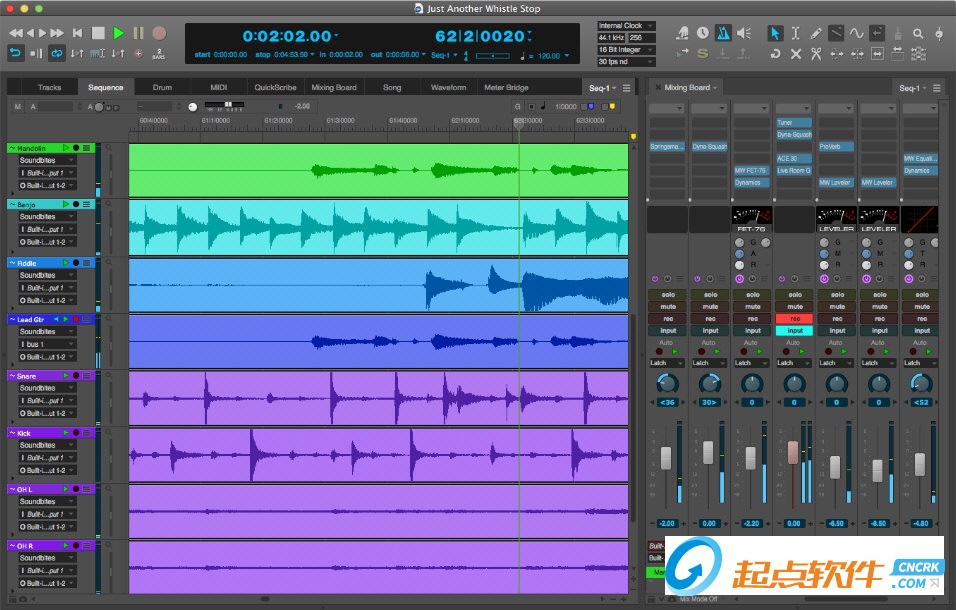Select the I-beam selection tool
956x610 pixels.
point(796,34)
